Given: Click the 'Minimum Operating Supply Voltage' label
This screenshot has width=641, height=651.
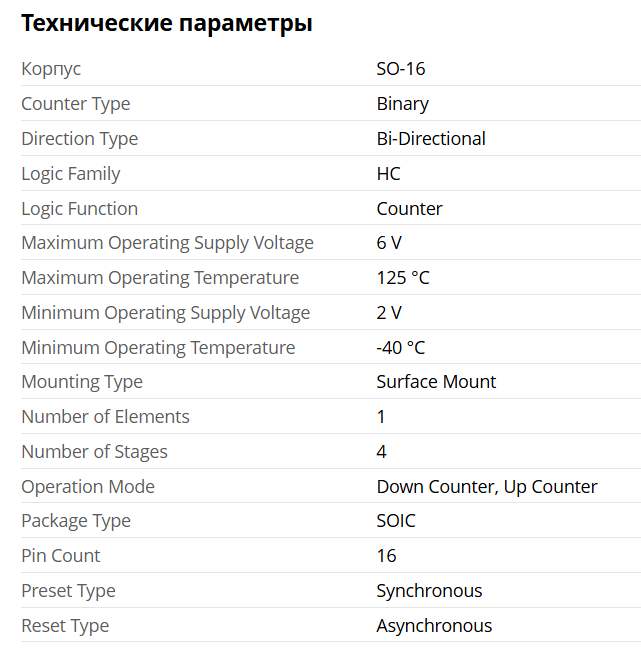Looking at the screenshot, I should point(166,313).
